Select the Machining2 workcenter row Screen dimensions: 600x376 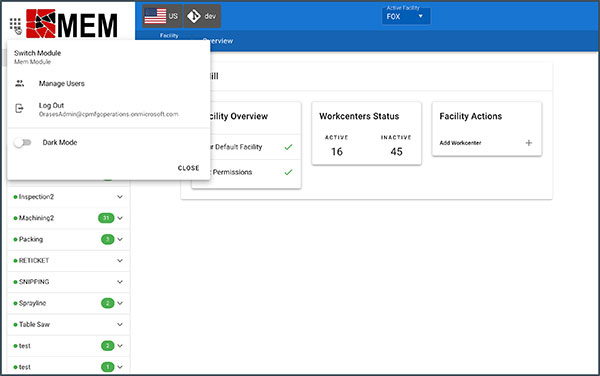(69, 218)
